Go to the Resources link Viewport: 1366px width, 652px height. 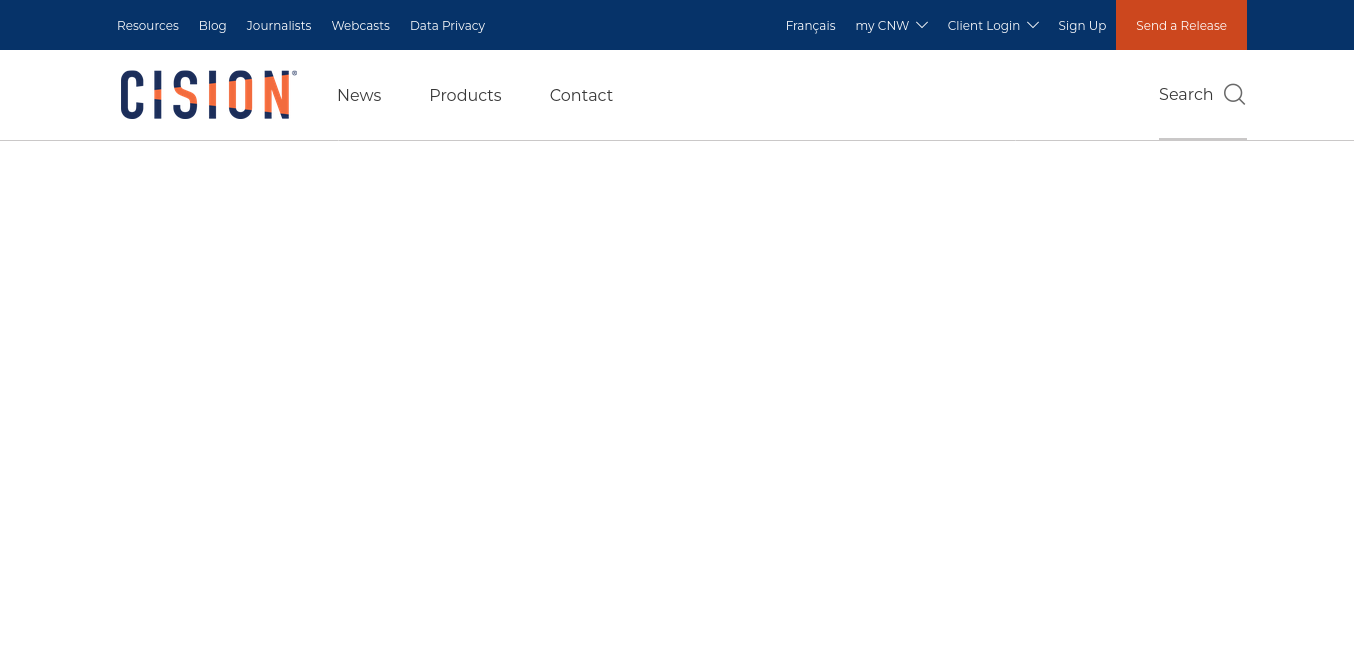[x=148, y=25]
